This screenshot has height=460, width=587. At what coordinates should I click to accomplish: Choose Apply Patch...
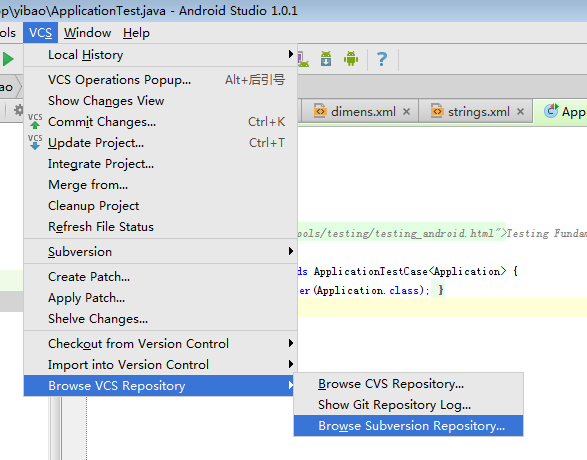tap(161, 298)
